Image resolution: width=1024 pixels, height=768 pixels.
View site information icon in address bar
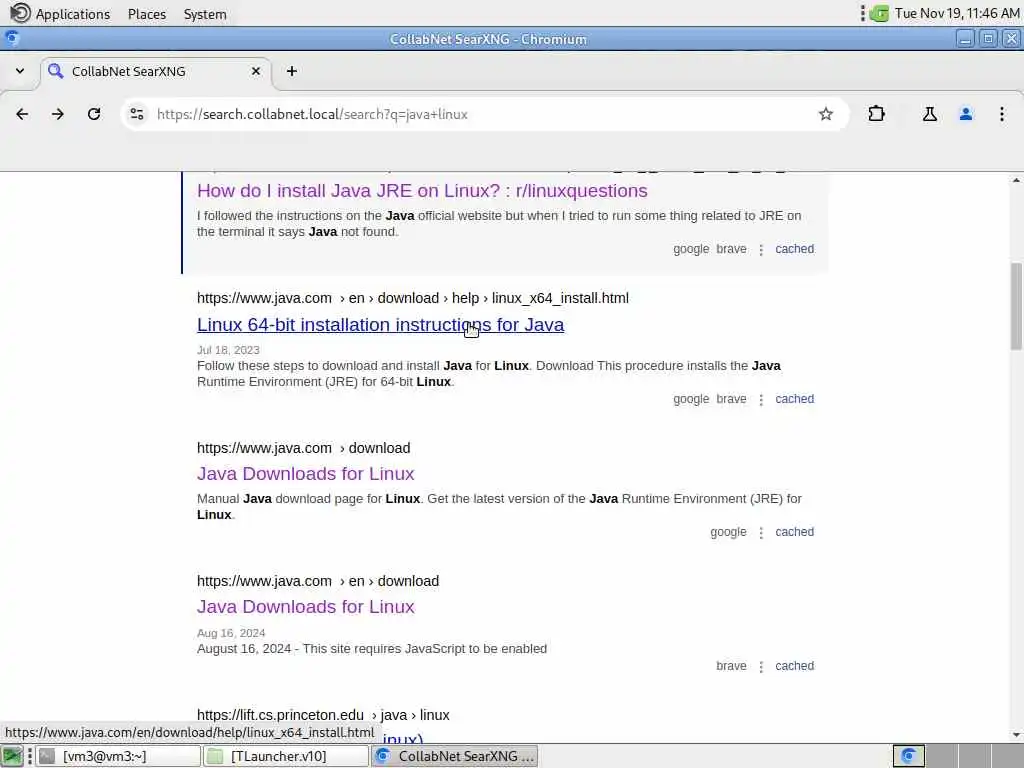(137, 114)
